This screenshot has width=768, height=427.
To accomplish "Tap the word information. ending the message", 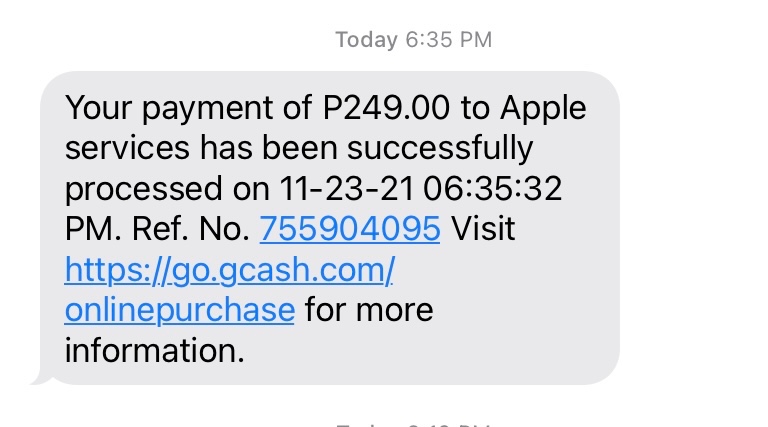I will pyautogui.click(x=155, y=351).
